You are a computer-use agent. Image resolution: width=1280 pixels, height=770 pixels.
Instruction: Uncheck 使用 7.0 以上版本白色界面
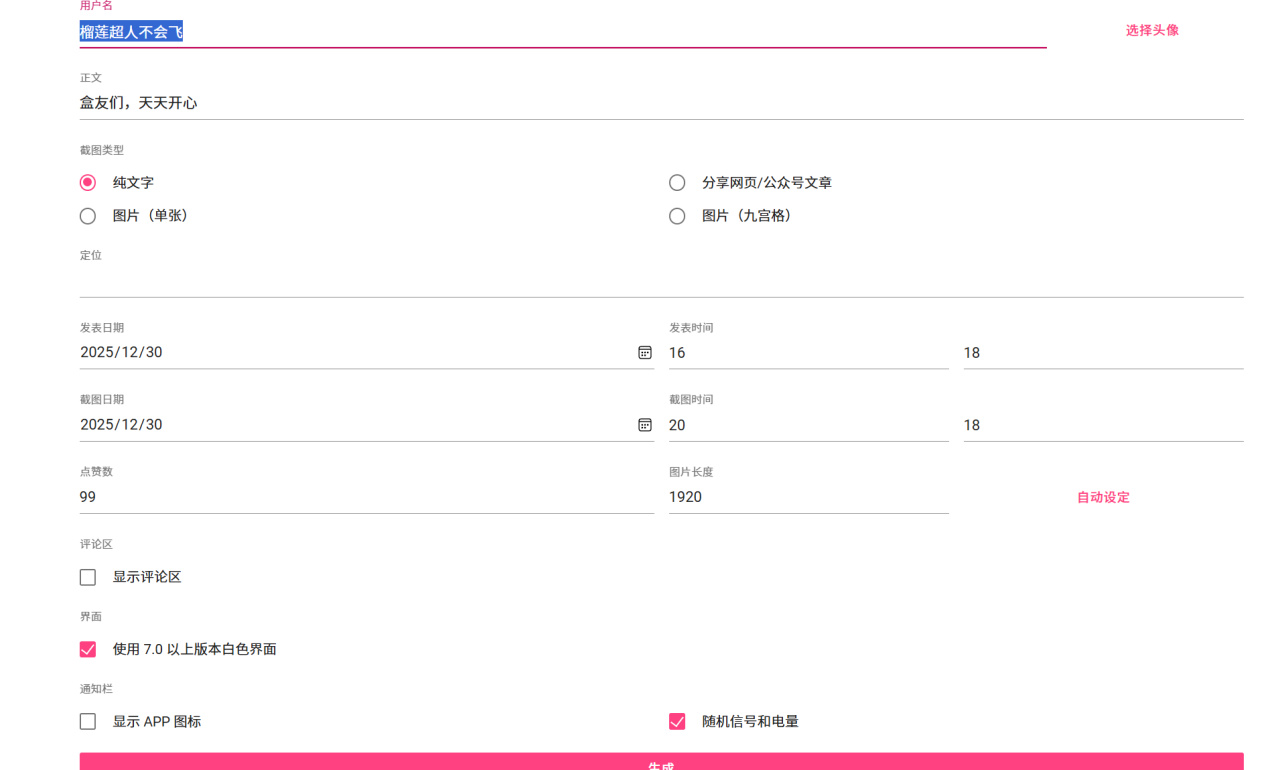point(88,650)
